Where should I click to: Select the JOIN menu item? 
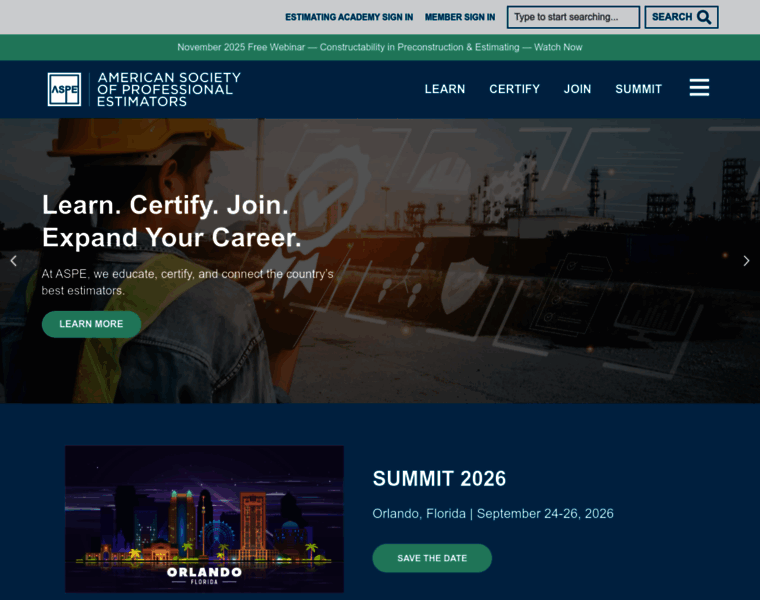(x=577, y=89)
